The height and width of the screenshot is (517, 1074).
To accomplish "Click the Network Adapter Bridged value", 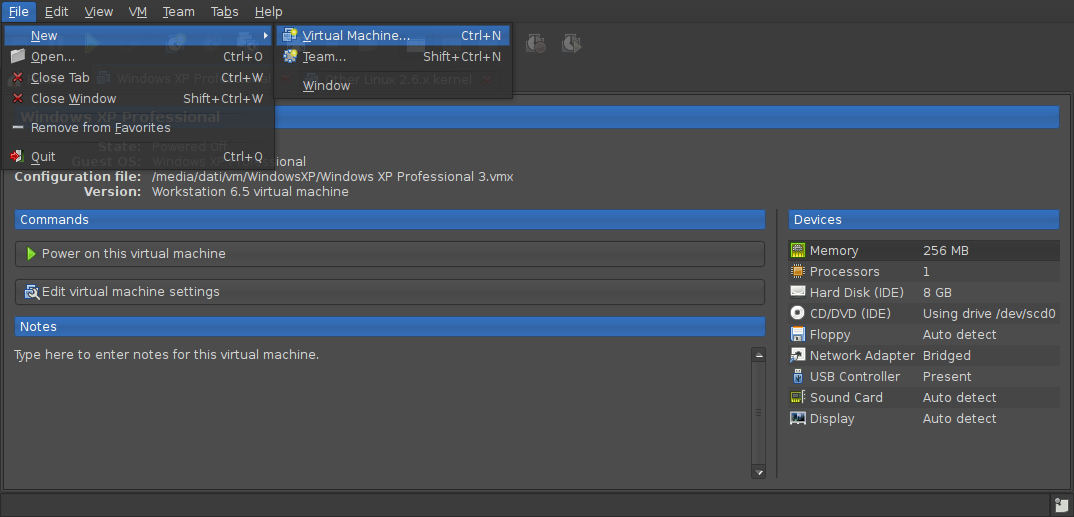I will pos(947,355).
